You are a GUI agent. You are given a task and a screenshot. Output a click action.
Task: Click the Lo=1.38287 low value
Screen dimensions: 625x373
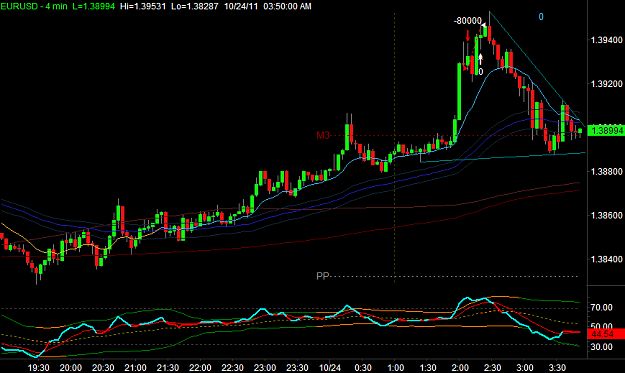195,6
